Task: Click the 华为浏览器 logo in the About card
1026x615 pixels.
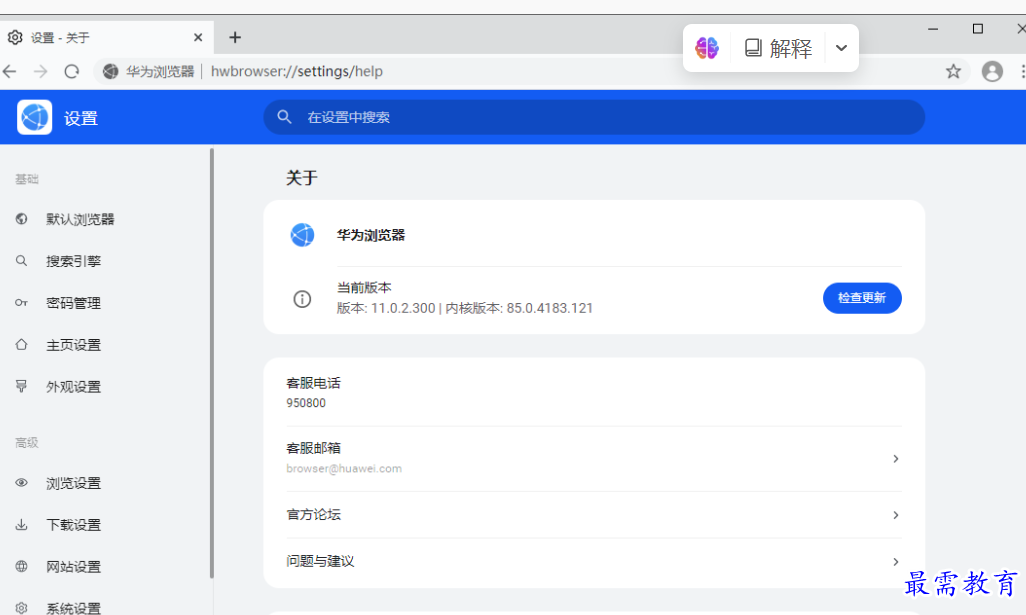Action: (x=302, y=235)
